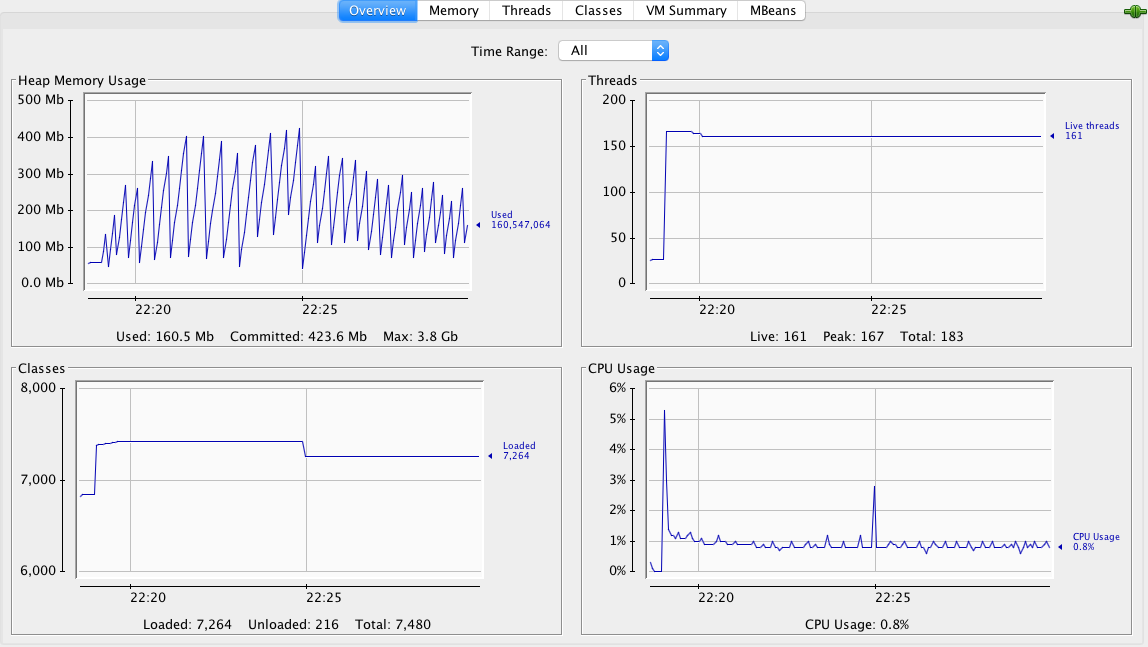This screenshot has height=647, width=1148.
Task: Go to the VM Summary tab
Action: tap(685, 11)
